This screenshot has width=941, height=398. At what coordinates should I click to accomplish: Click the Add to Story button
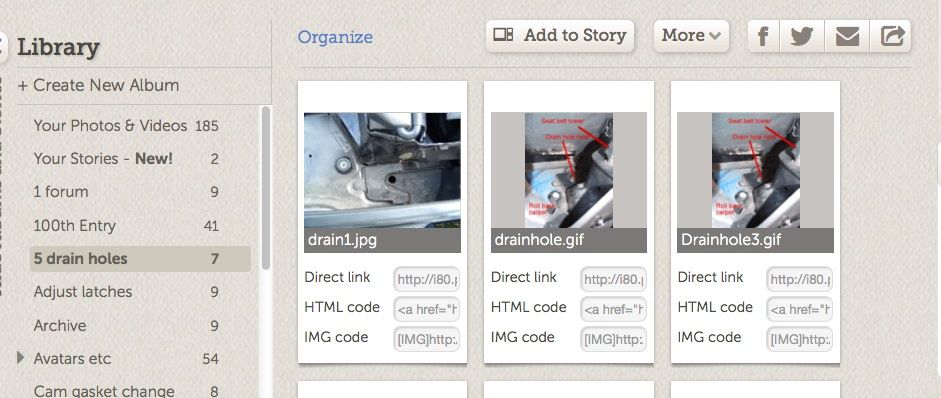coord(560,35)
